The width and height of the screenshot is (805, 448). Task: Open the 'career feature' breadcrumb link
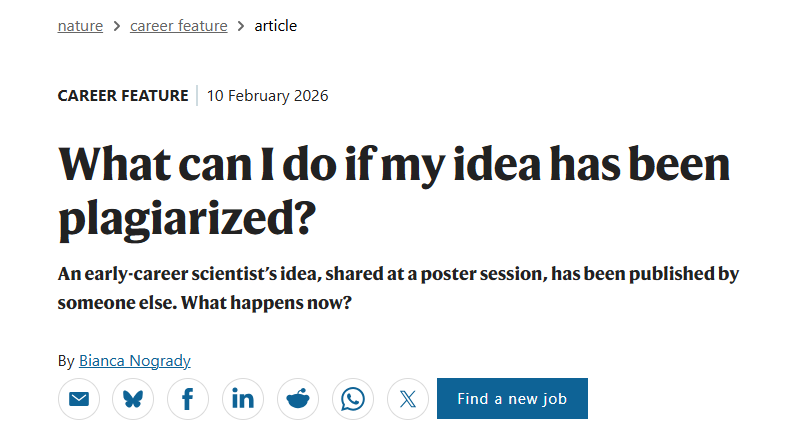coord(178,26)
